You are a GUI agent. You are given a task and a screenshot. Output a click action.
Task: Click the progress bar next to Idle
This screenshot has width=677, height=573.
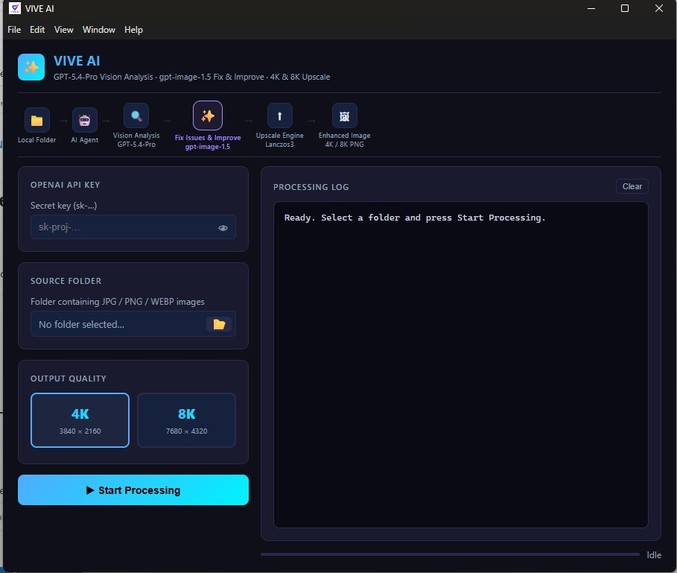coord(450,554)
